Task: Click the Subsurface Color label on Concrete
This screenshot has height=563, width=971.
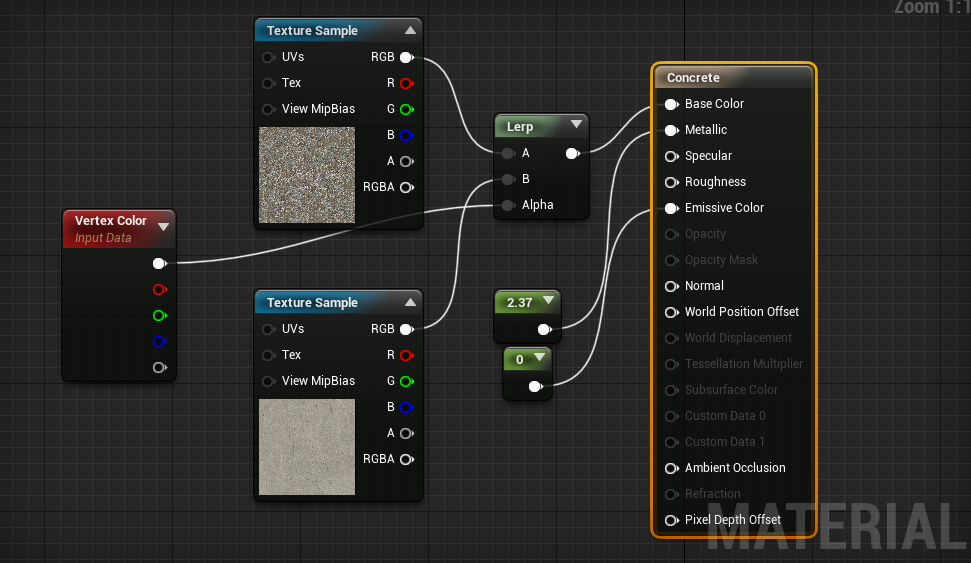Action: tap(731, 390)
